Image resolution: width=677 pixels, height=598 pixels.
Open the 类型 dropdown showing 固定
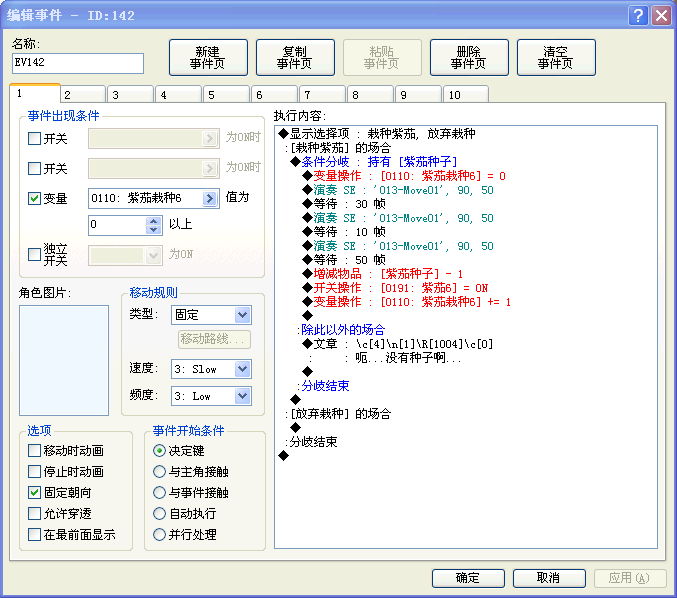tap(243, 315)
